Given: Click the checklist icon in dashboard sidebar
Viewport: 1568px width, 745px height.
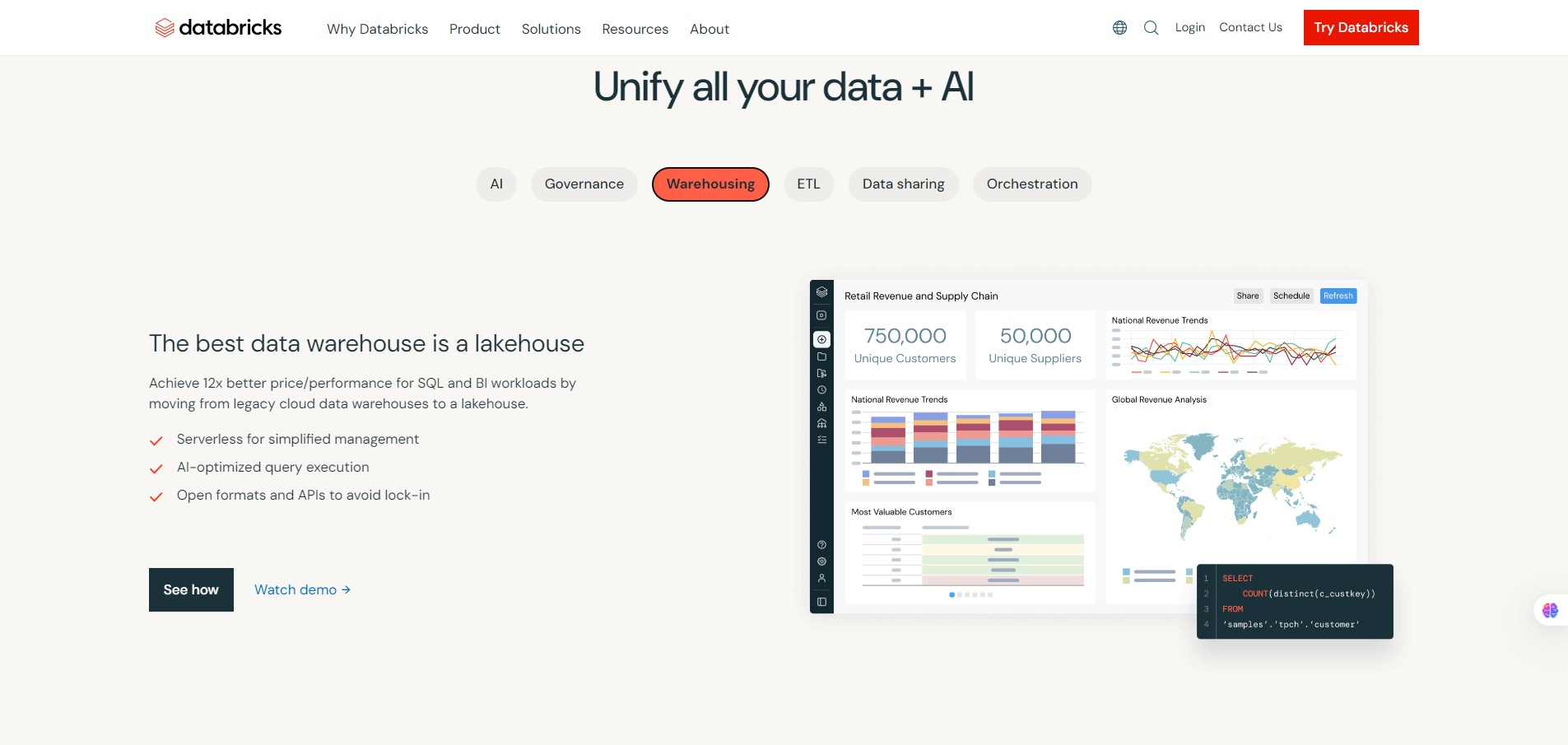Looking at the screenshot, I should pyautogui.click(x=821, y=440).
